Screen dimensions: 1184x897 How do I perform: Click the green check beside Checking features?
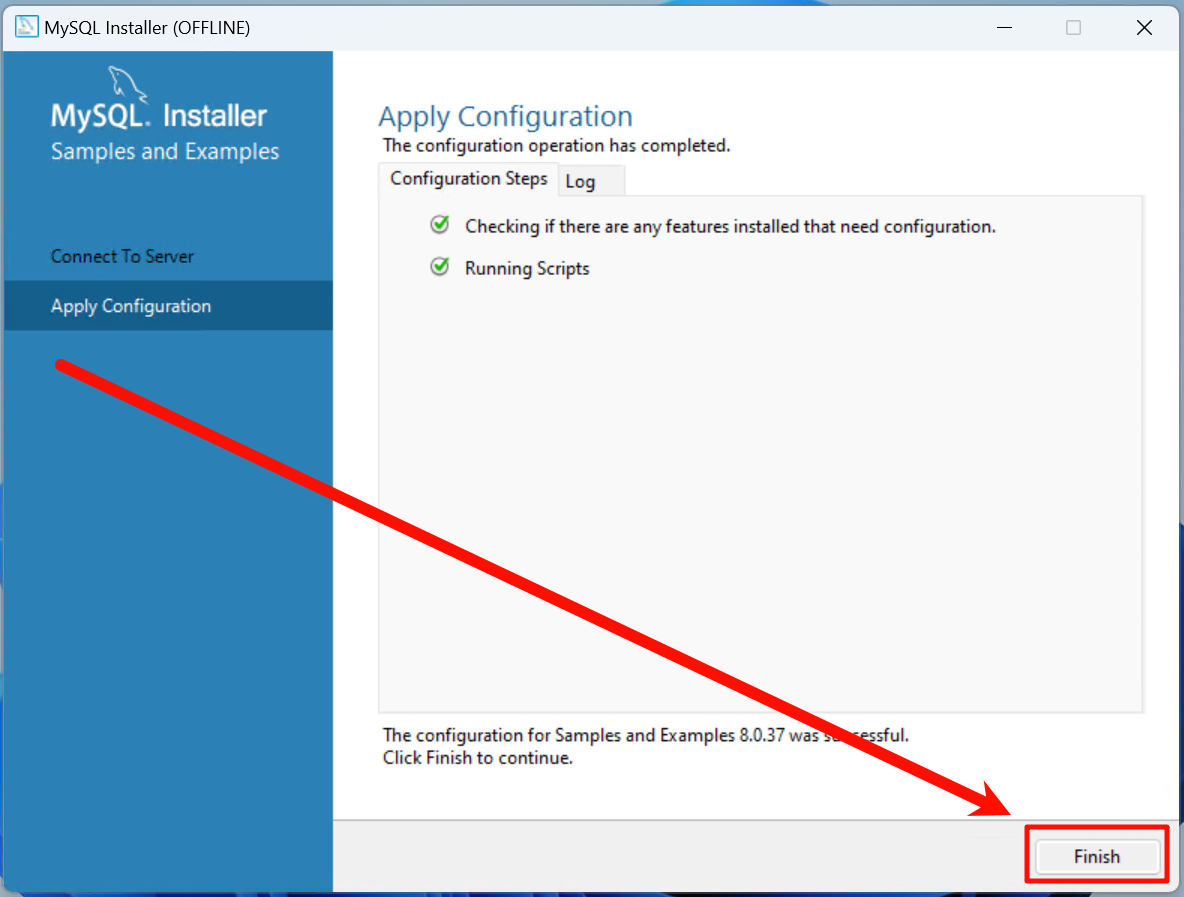[x=439, y=224]
